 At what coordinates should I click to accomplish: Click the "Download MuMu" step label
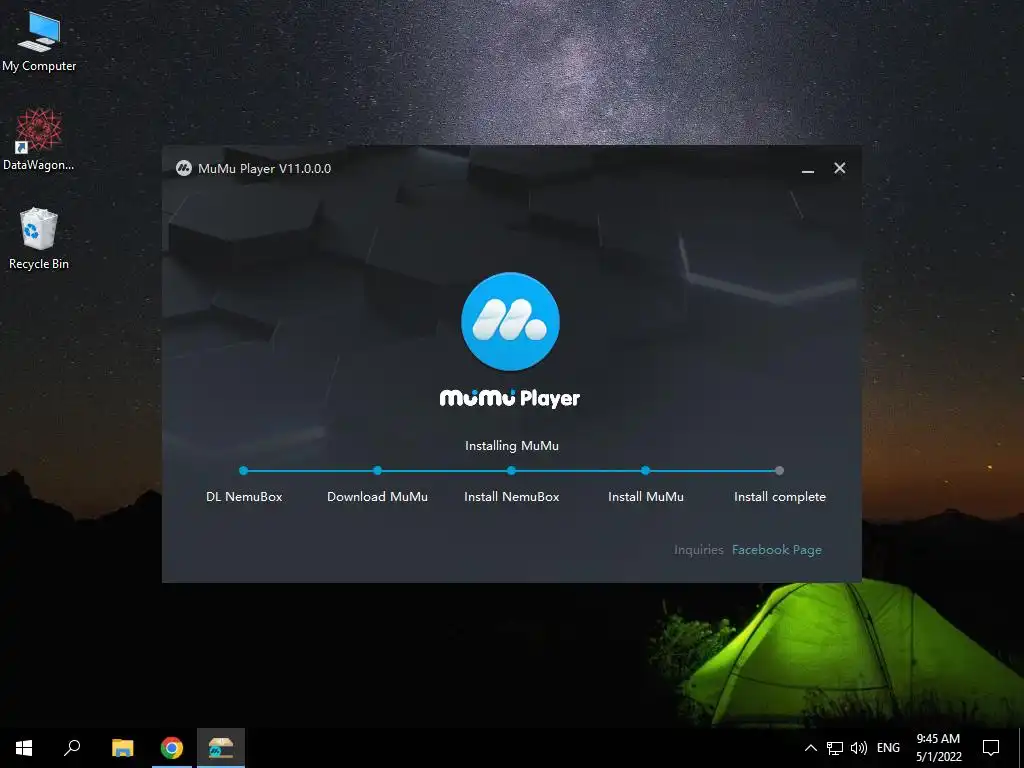[377, 496]
